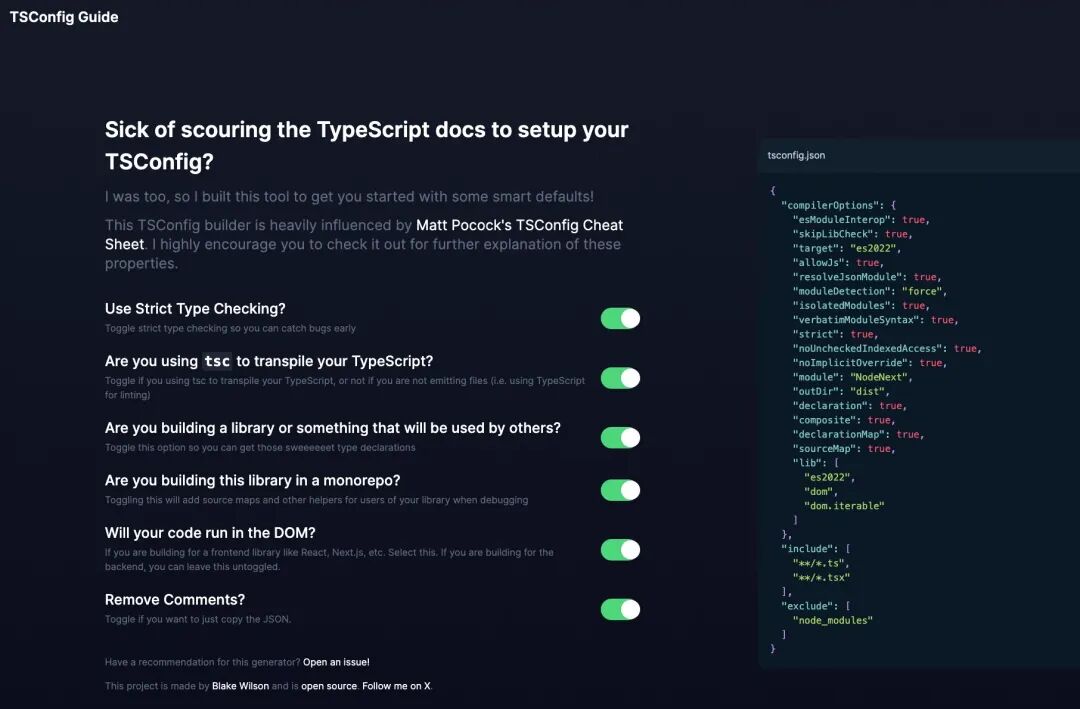Toggle the Use Strict Type Checking switch
1080x709 pixels.
[x=620, y=318]
